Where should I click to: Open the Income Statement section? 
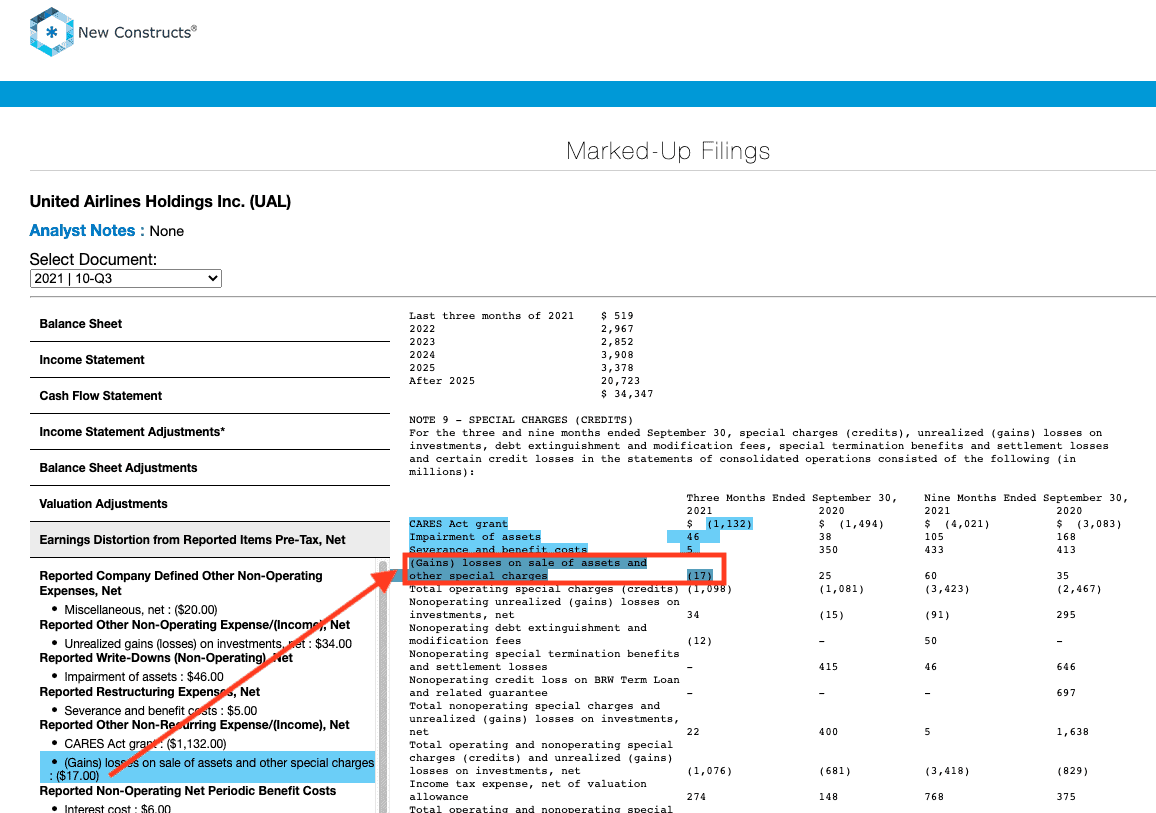(x=209, y=360)
